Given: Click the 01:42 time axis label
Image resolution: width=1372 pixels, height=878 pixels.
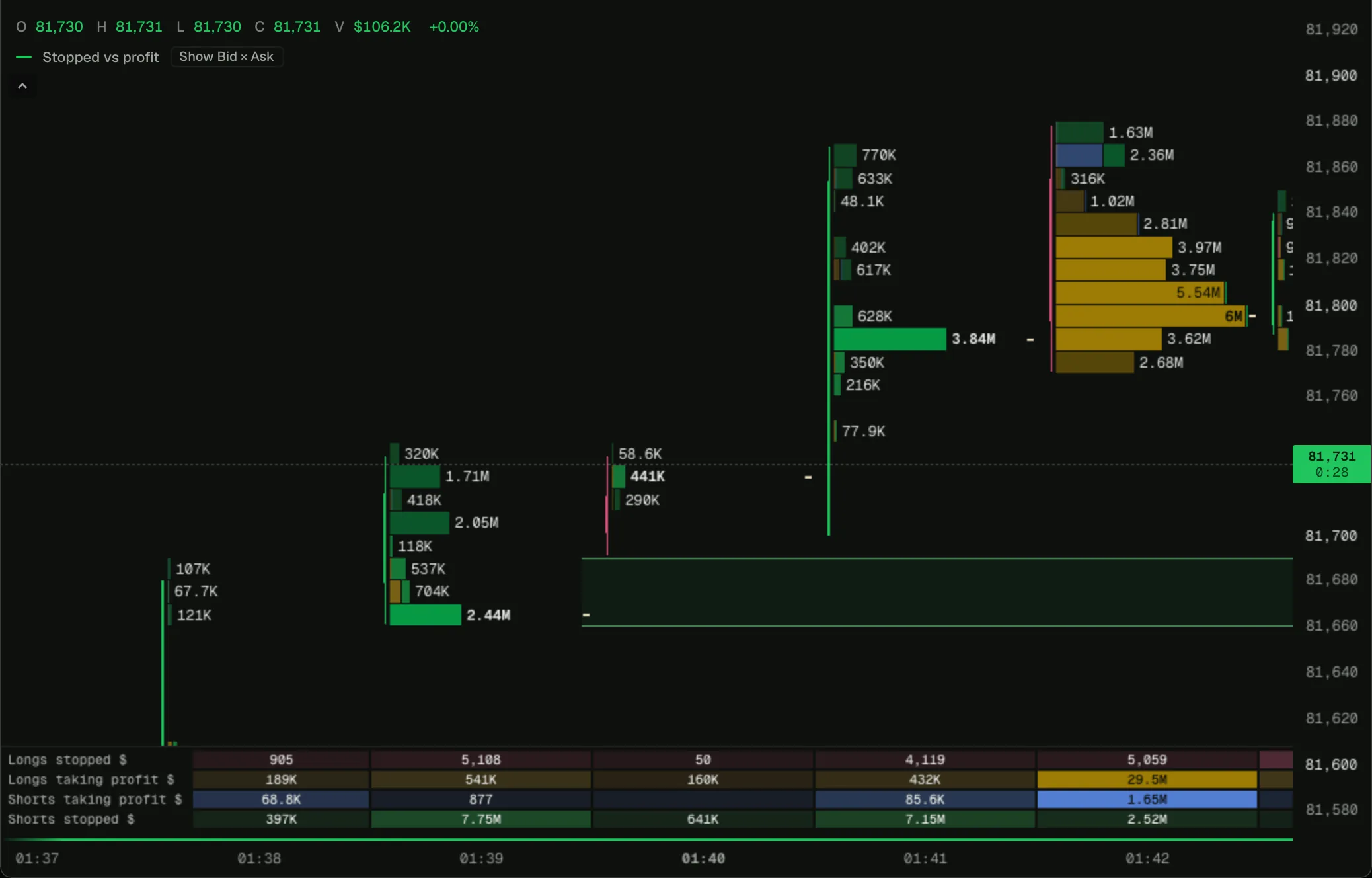Looking at the screenshot, I should (1147, 858).
